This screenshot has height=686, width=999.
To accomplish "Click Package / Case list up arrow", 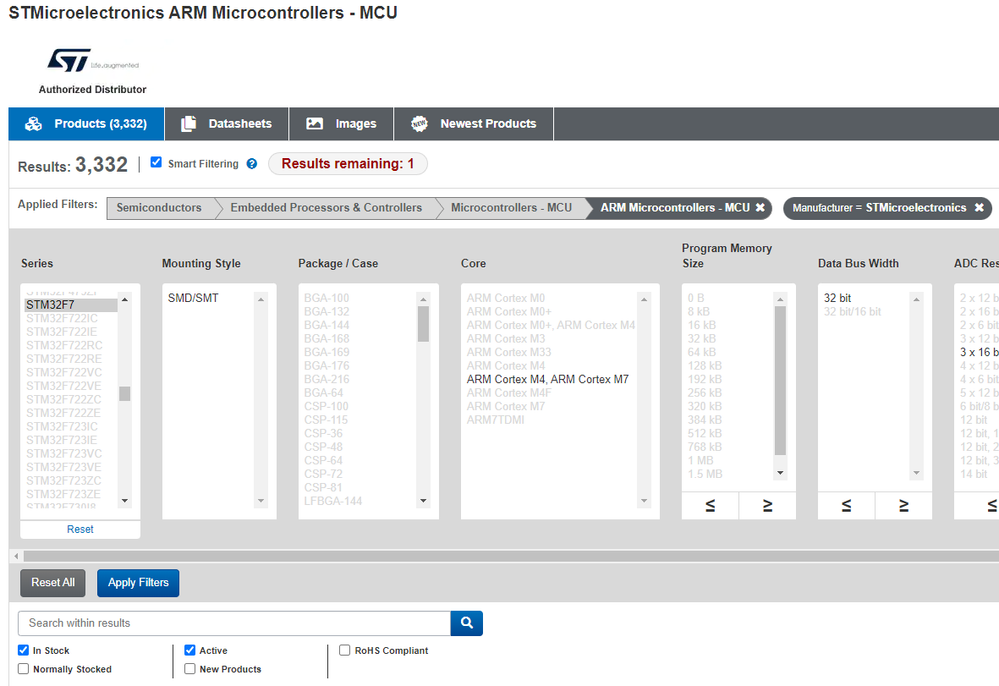I will coord(423,299).
